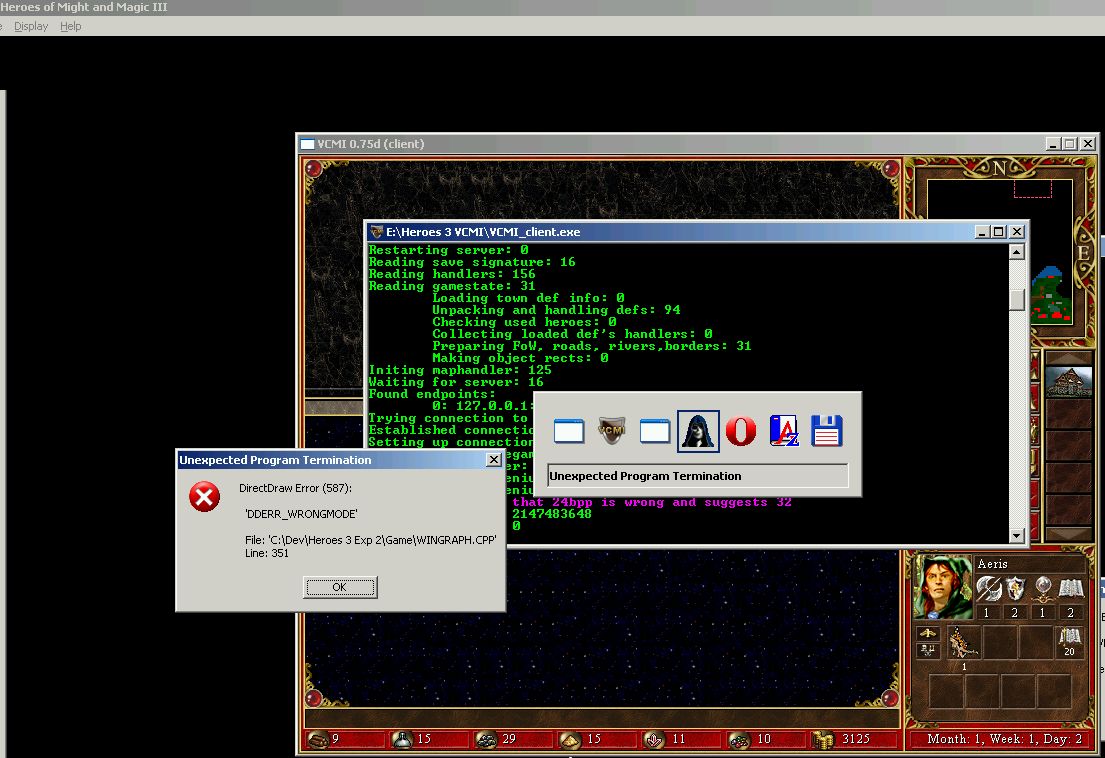Image resolution: width=1105 pixels, height=758 pixels.
Task: Select the blue floppy disk icon
Action: pos(827,431)
